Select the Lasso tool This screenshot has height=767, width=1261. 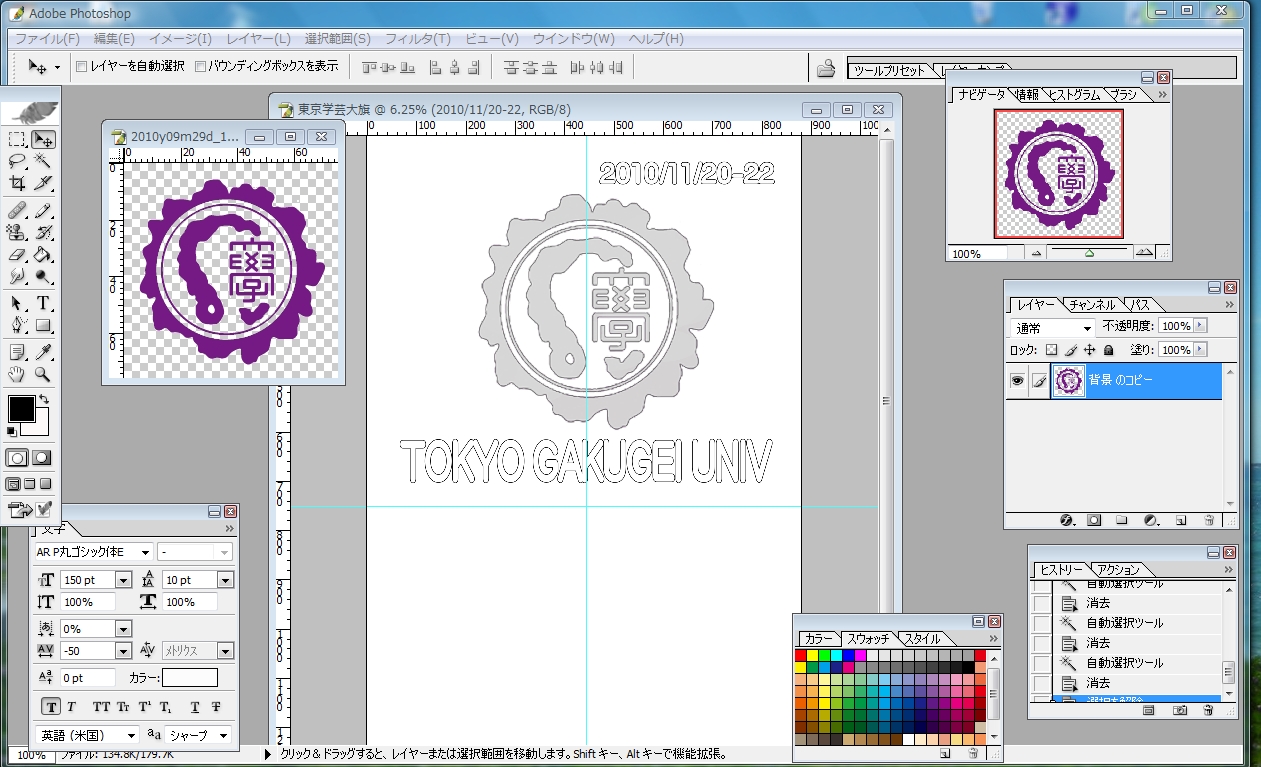point(17,161)
